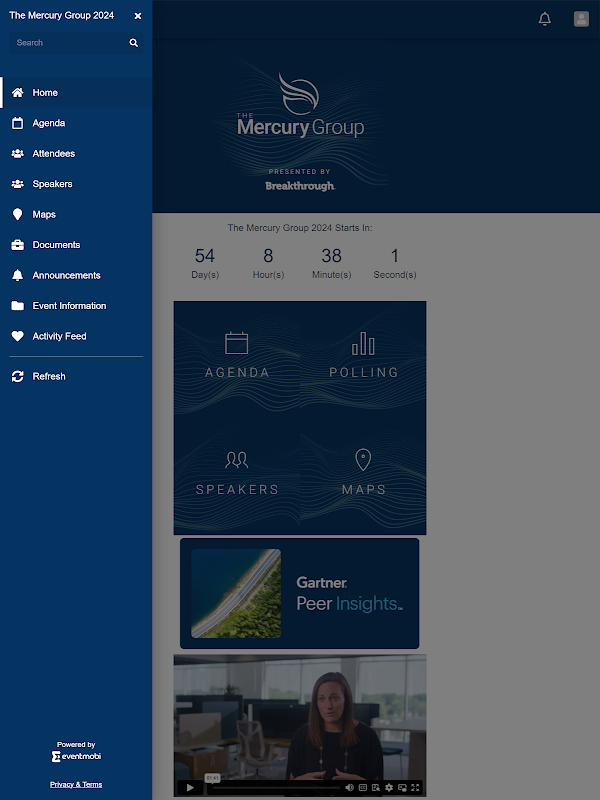Open Maps from the sidebar
The height and width of the screenshot is (800, 600).
pos(77,214)
